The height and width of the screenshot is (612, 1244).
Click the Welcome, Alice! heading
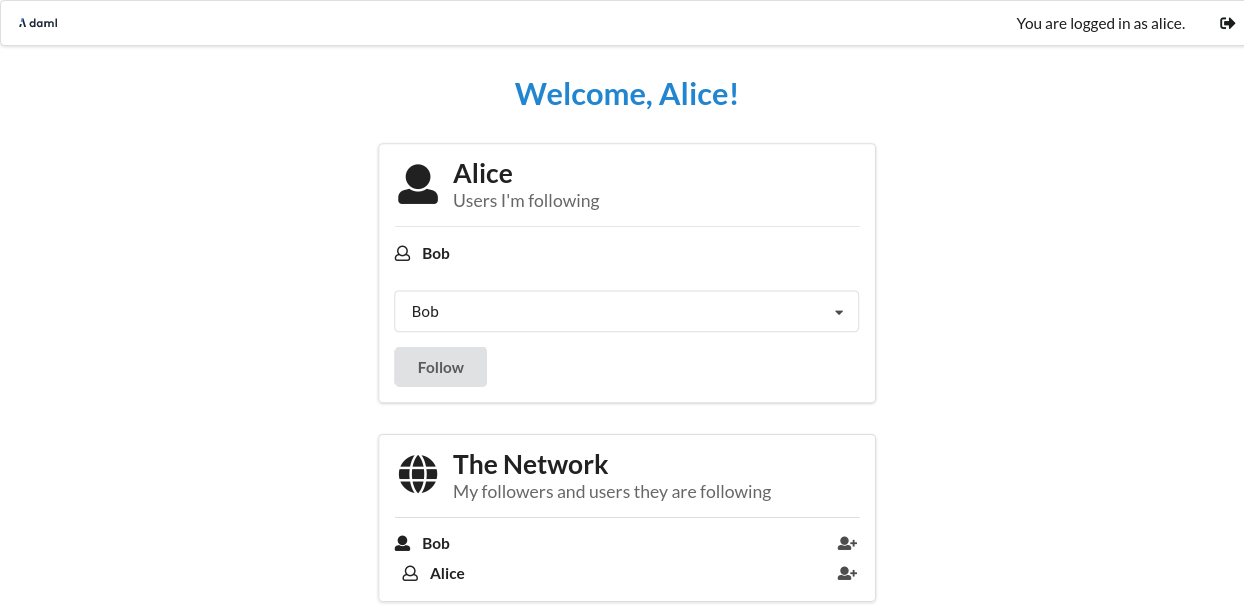pos(626,94)
